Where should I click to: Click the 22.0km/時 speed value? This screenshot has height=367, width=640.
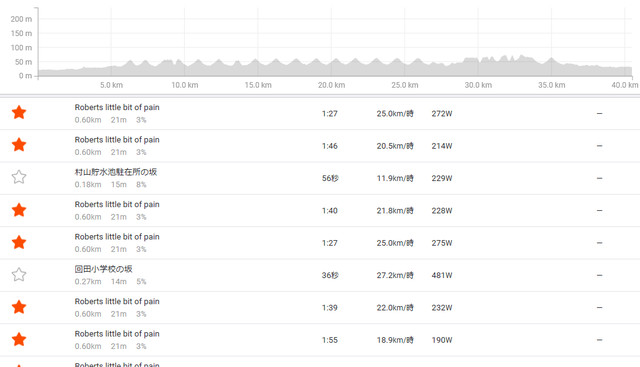(395, 307)
